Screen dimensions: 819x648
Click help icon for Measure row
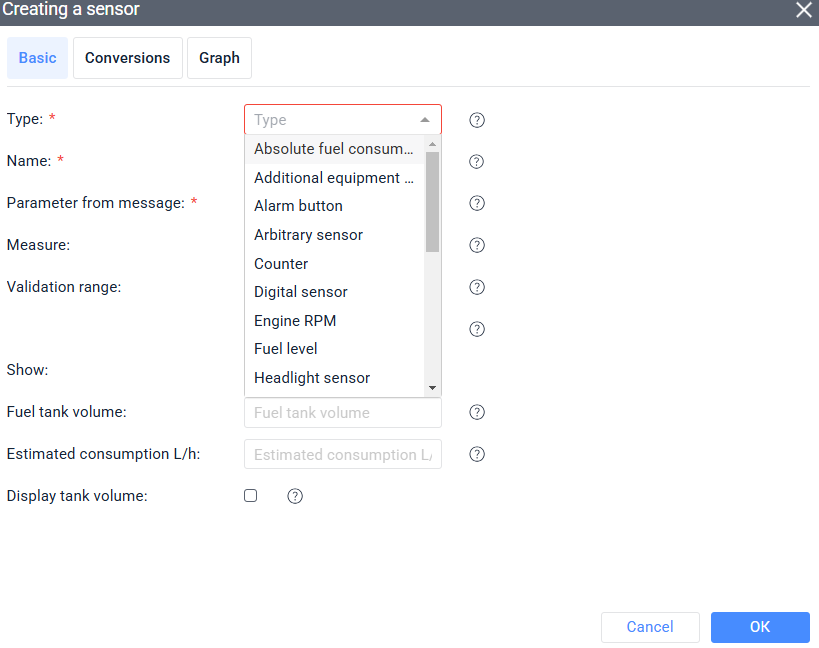[477, 245]
